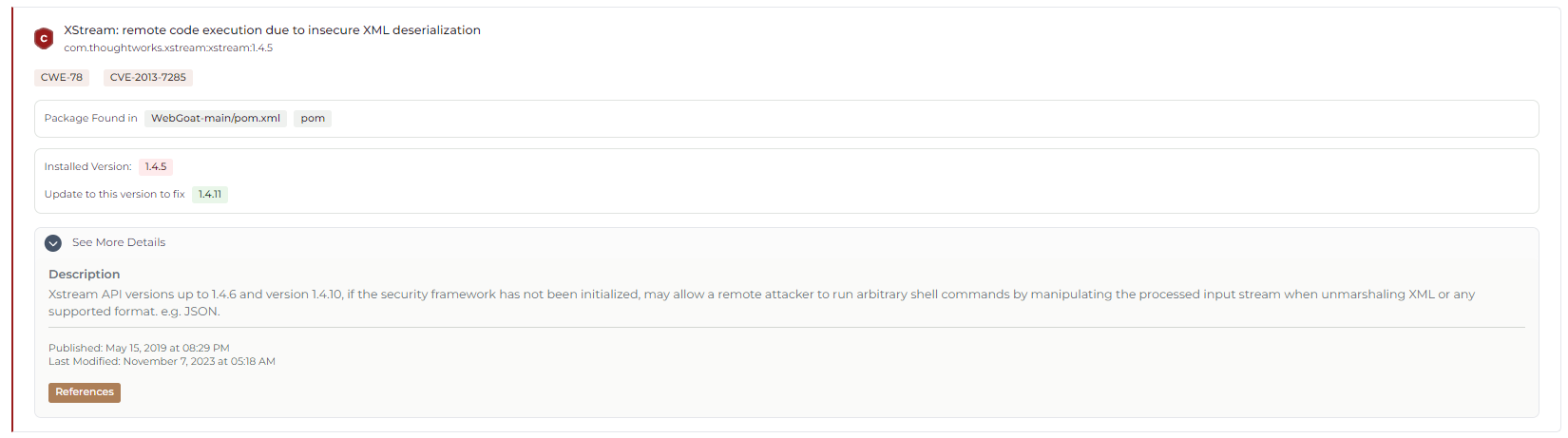The width and height of the screenshot is (1568, 438).
Task: Open the References button
Action: [85, 392]
